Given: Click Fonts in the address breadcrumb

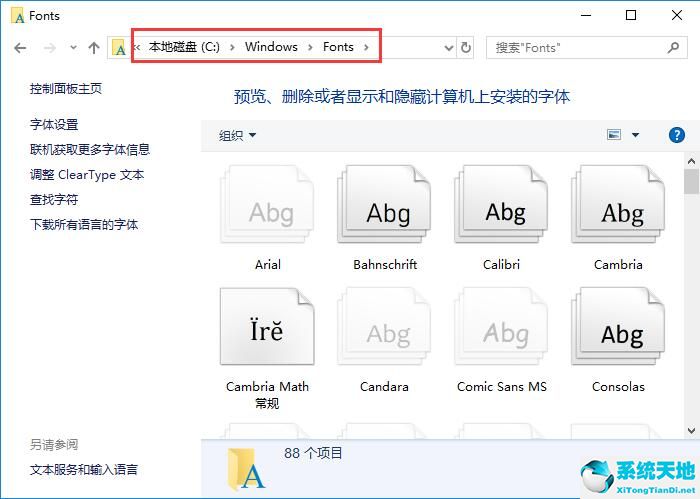Looking at the screenshot, I should (338, 47).
